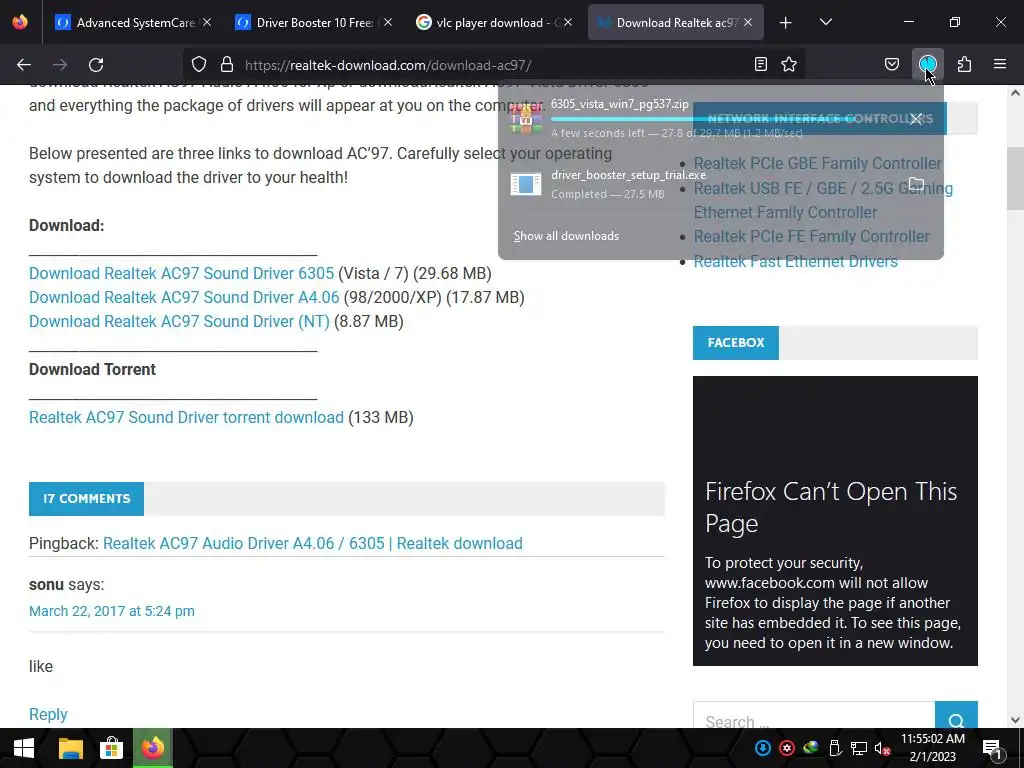Viewport: 1024px width, 768px height.
Task: Click the Firefox logo in the title bar
Action: pyautogui.click(x=20, y=22)
